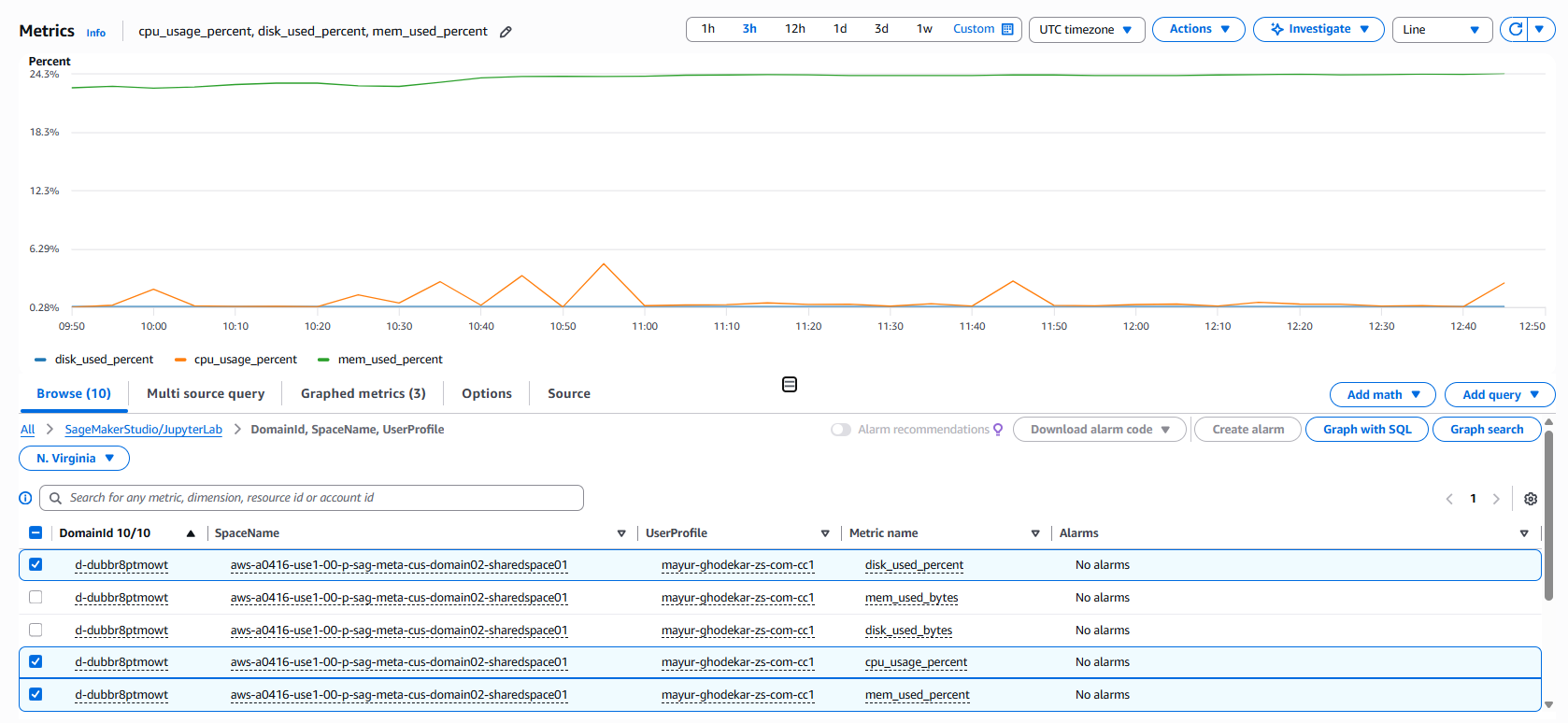Click the search info circle icon
The height and width of the screenshot is (723, 1568).
(25, 498)
